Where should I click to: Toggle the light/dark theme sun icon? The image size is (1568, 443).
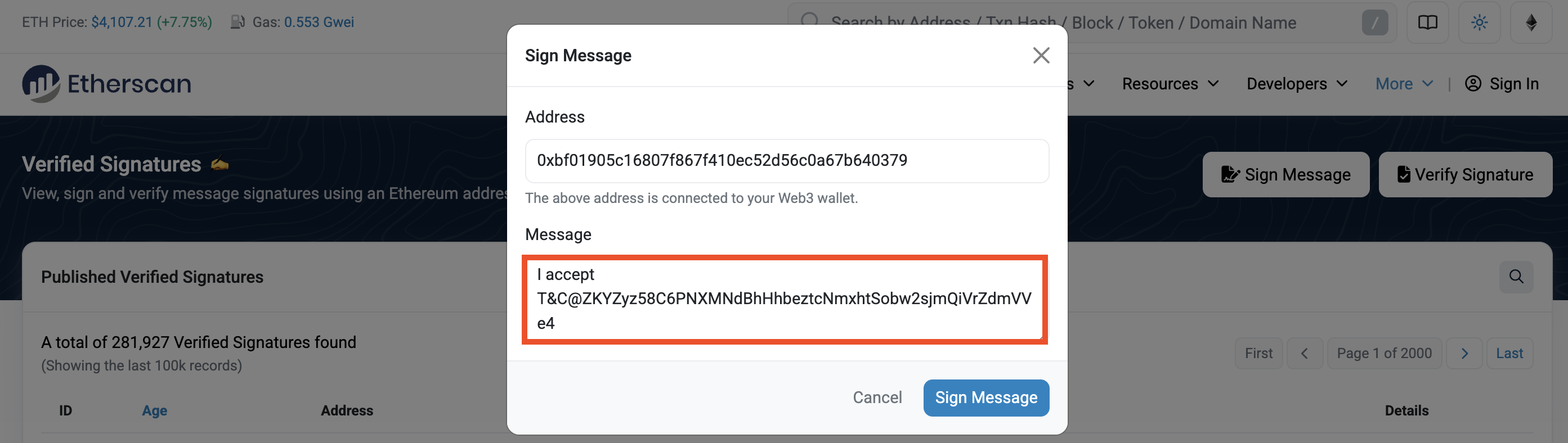click(1479, 22)
